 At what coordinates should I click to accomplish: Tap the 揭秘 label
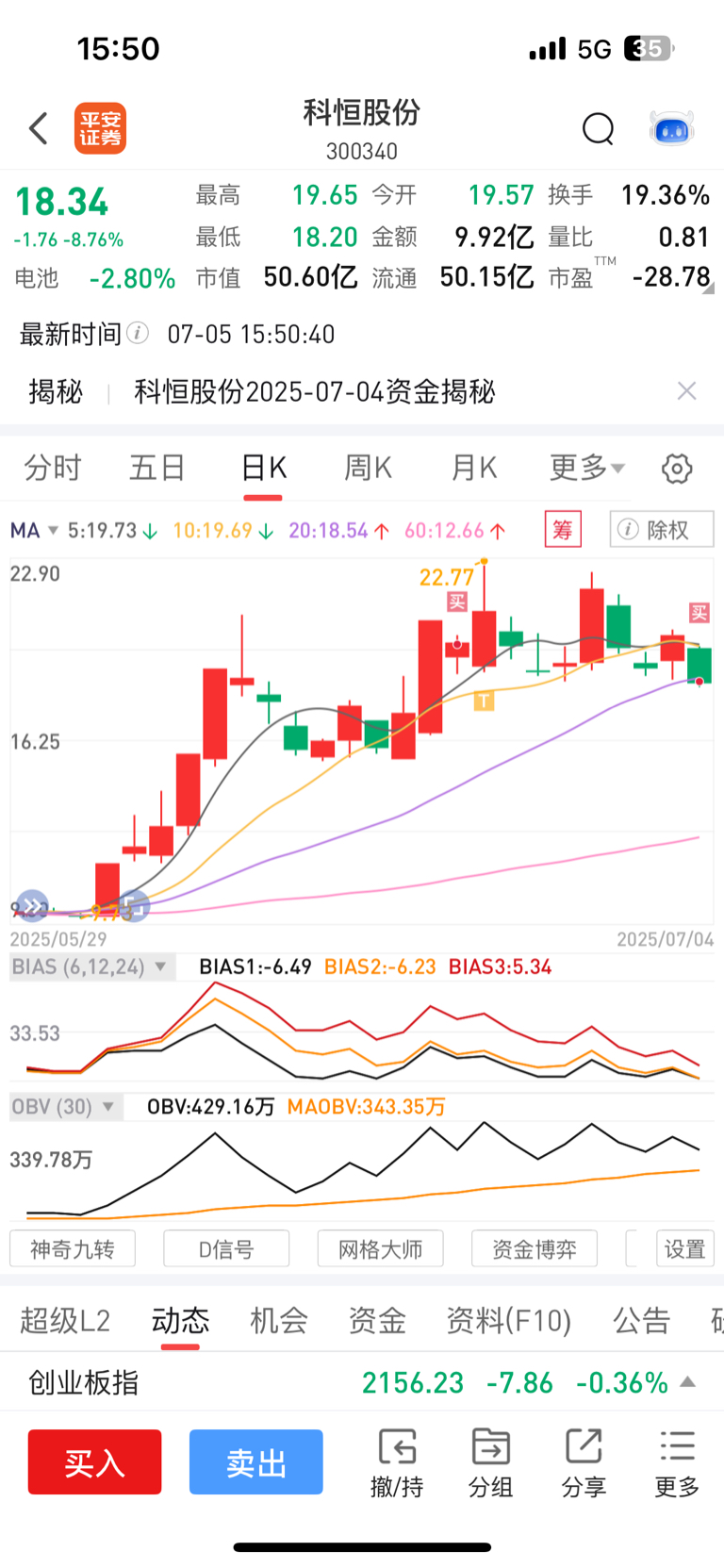pos(56,391)
